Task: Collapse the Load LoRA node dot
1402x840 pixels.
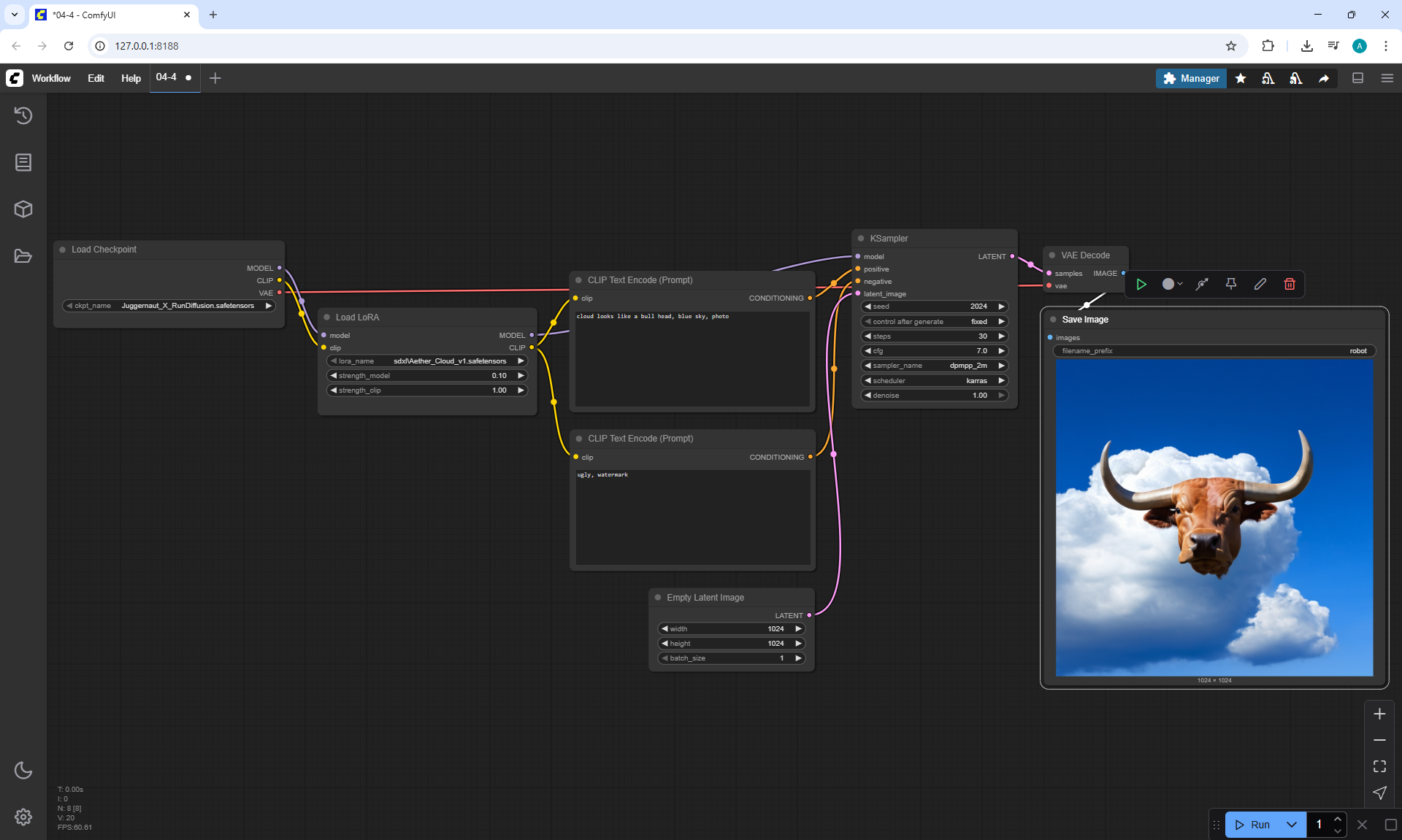Action: (x=326, y=317)
